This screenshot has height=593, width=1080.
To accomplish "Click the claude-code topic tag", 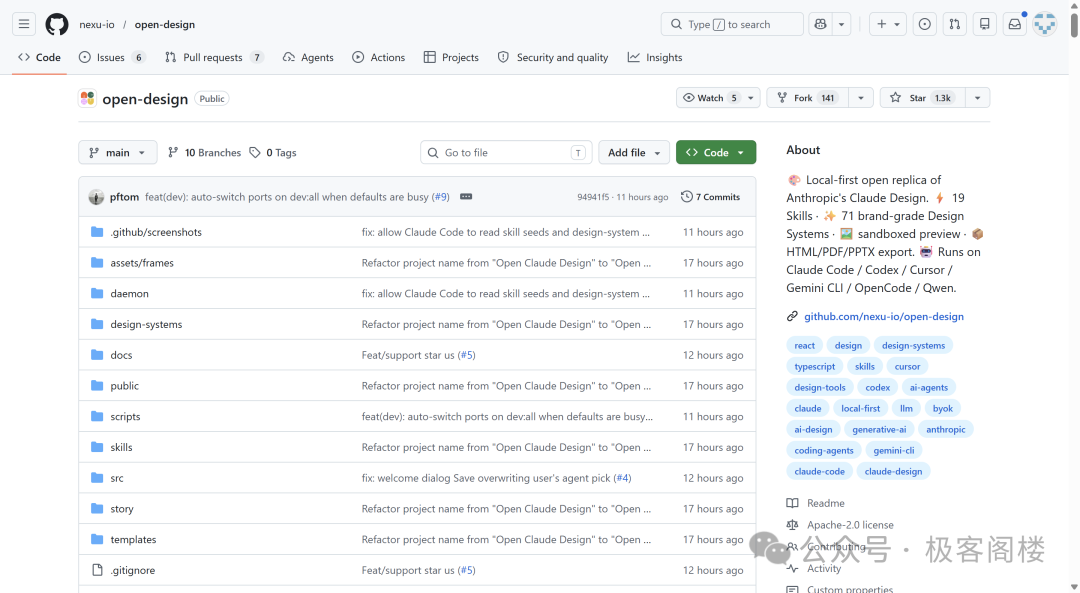I will 819,472.
